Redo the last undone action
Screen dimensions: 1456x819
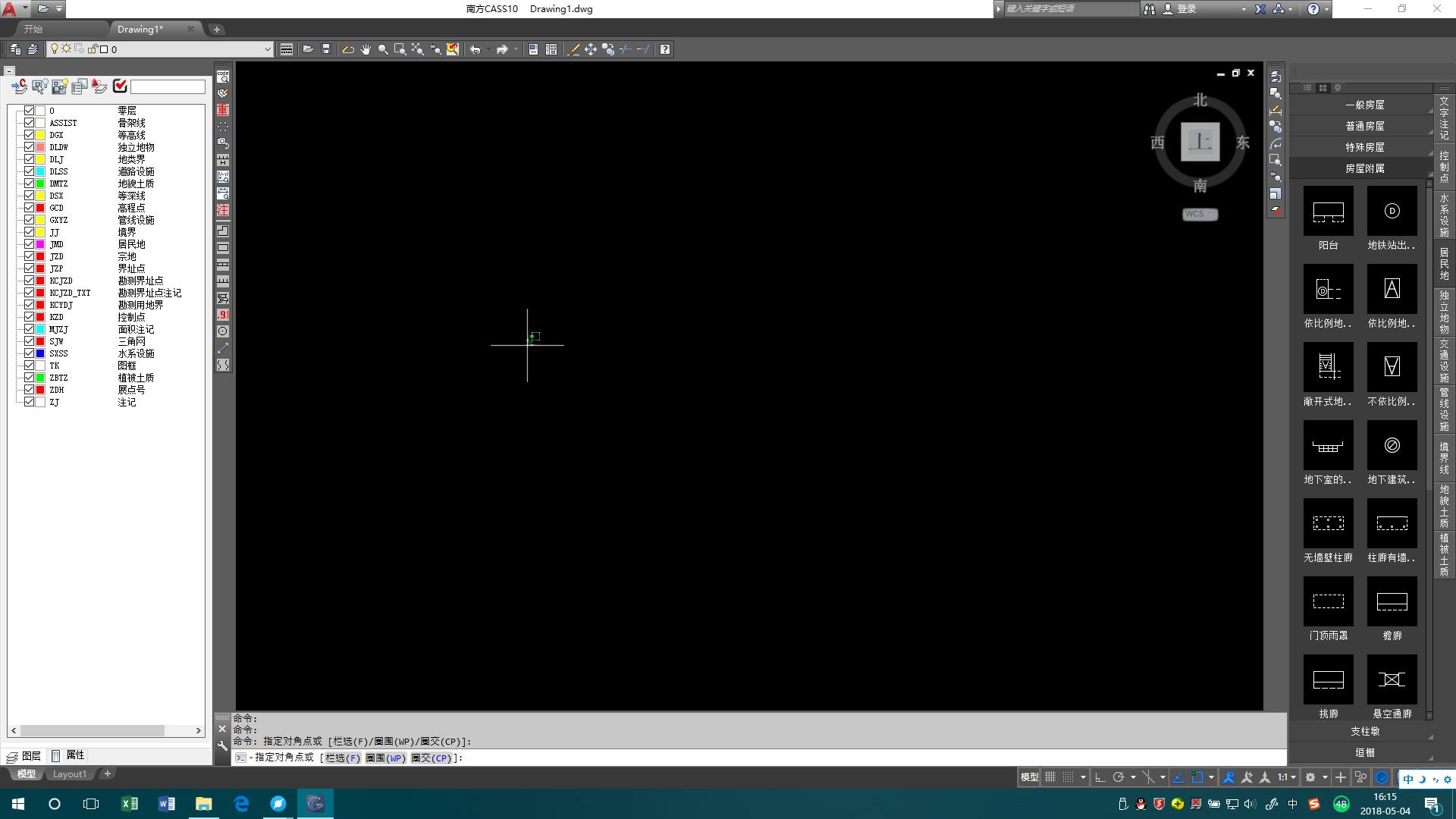tap(502, 49)
